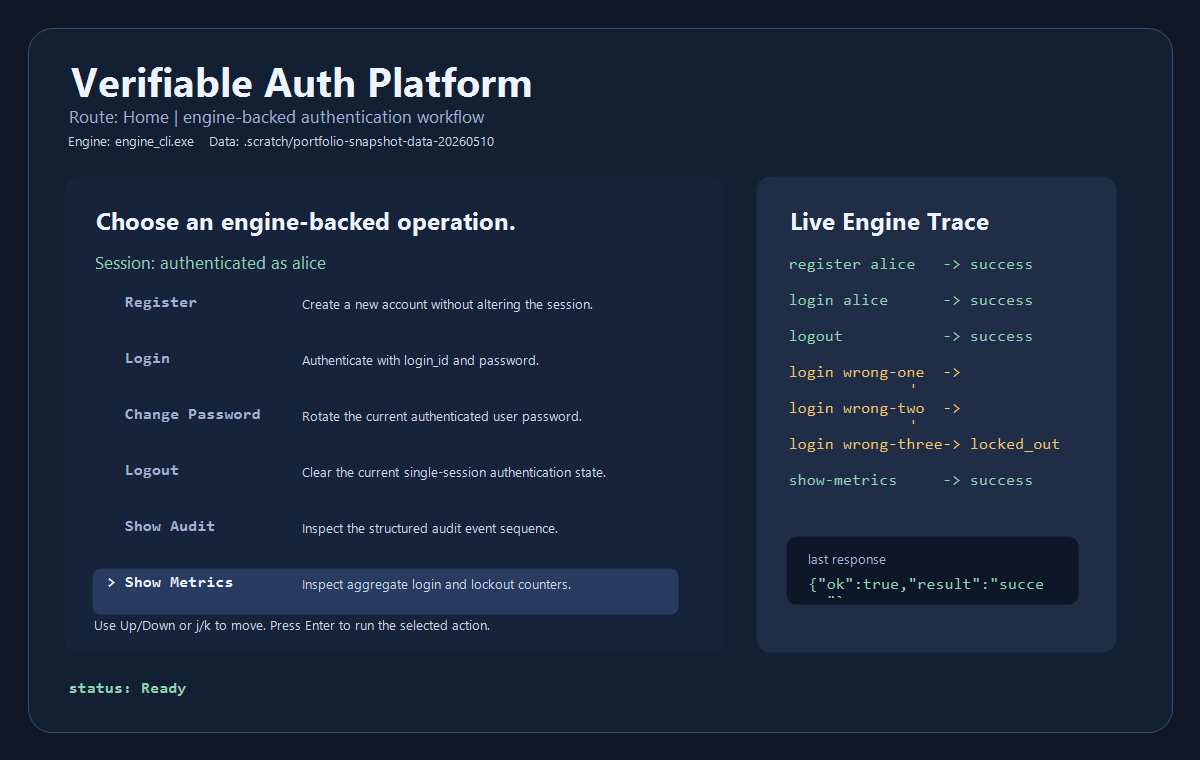The image size is (1200, 760).
Task: Select the Show Audit operation
Action: (x=170, y=526)
